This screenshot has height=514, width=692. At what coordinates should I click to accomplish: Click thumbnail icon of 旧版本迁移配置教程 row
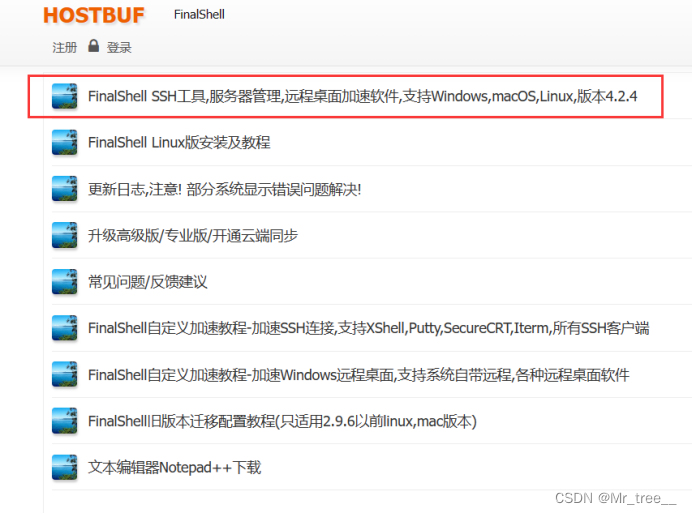(x=64, y=421)
